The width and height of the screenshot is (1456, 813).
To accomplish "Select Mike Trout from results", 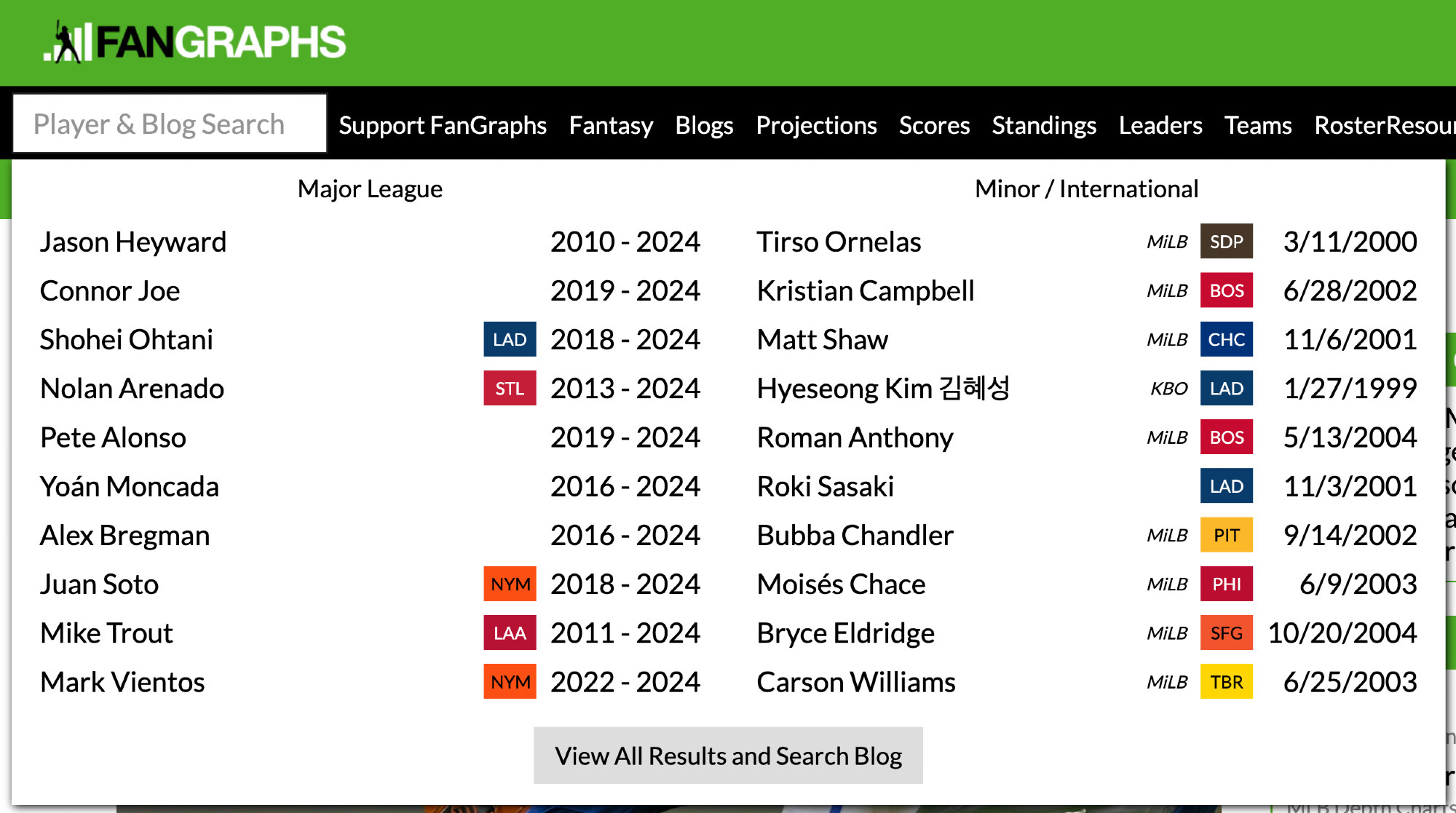I will pyautogui.click(x=106, y=632).
